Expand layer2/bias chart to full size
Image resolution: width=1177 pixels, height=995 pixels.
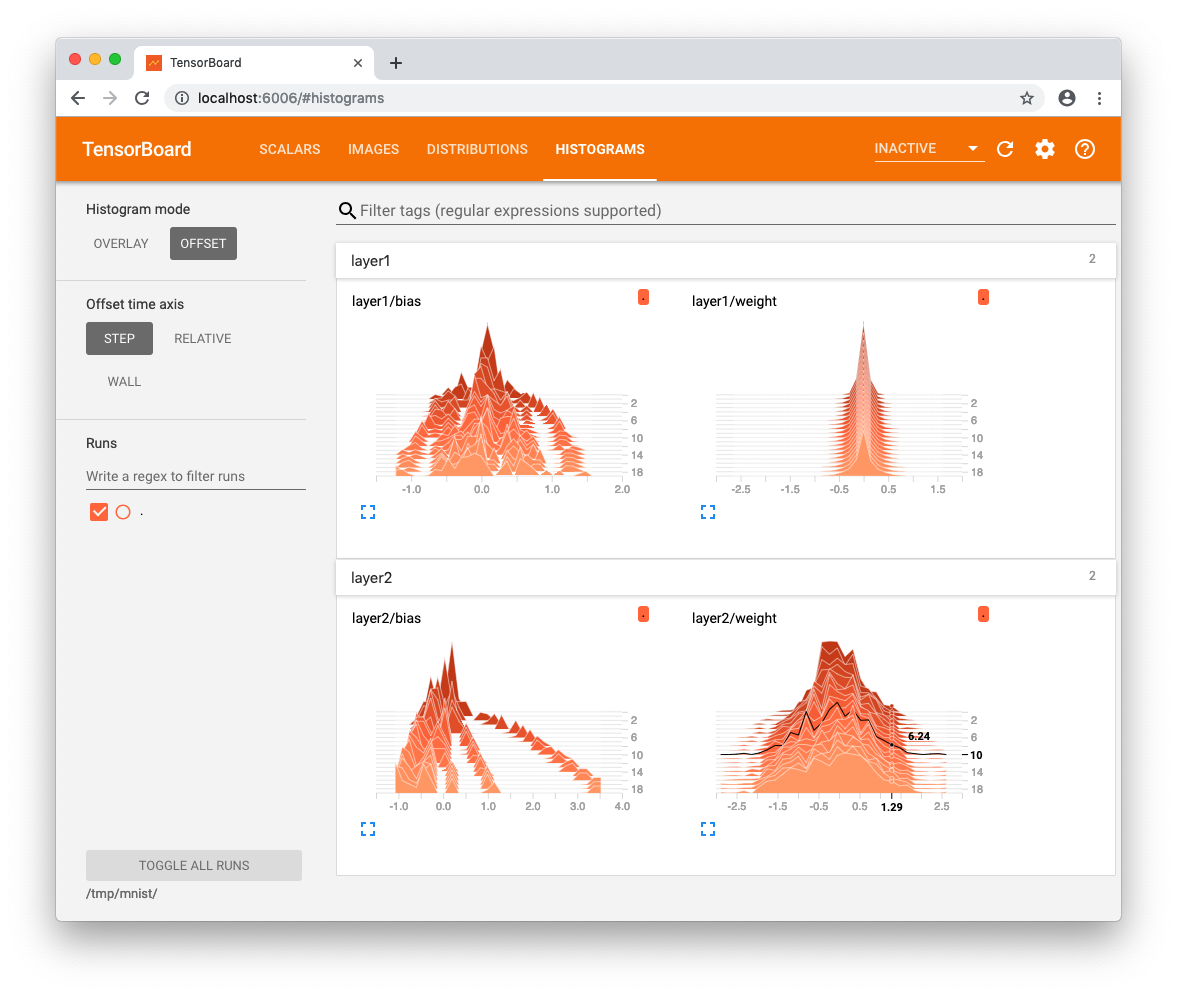pyautogui.click(x=368, y=828)
